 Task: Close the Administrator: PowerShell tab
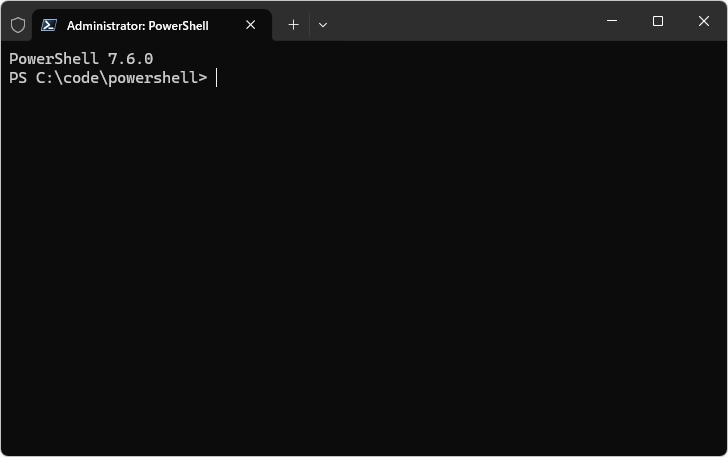pyautogui.click(x=250, y=25)
